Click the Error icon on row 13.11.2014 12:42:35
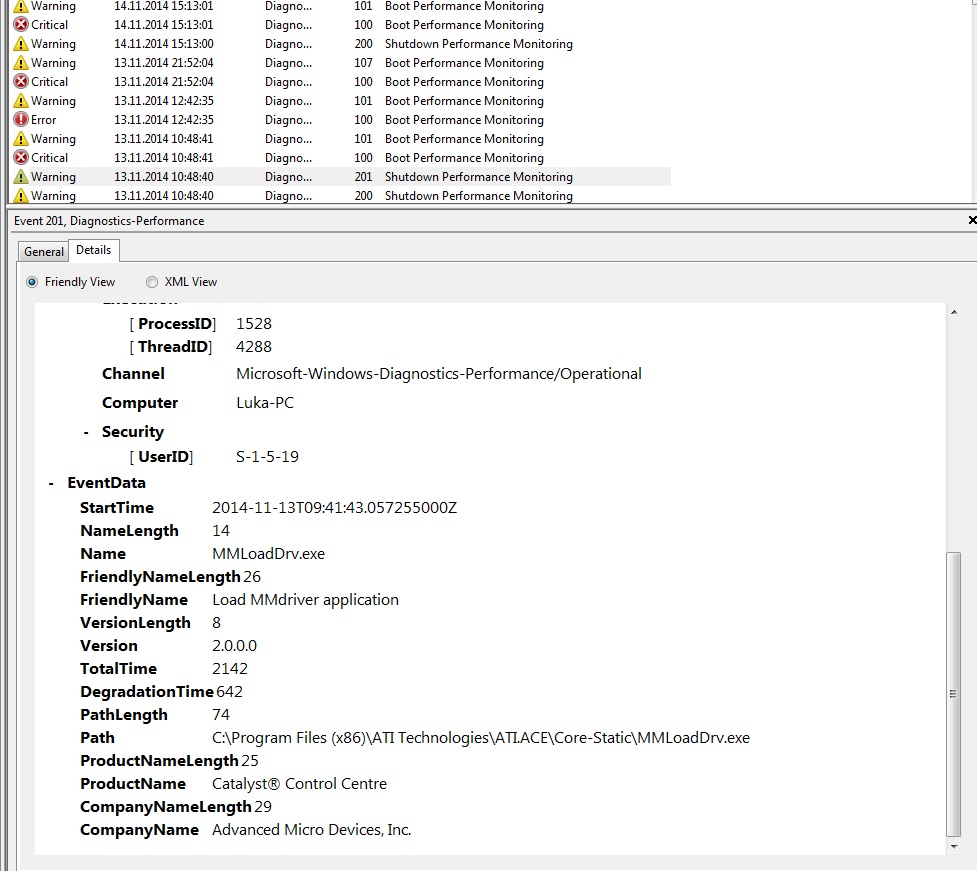The width and height of the screenshot is (977, 871). pyautogui.click(x=21, y=120)
